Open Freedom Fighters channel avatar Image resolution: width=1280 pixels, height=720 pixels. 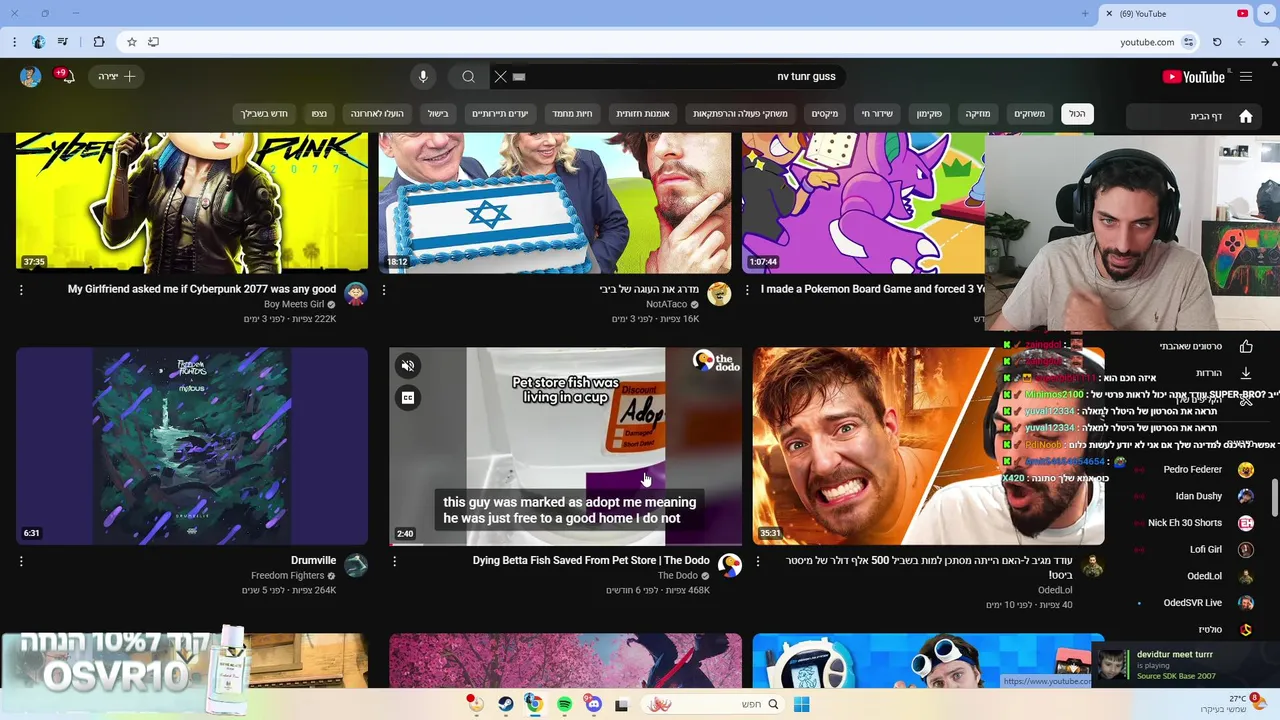356,566
